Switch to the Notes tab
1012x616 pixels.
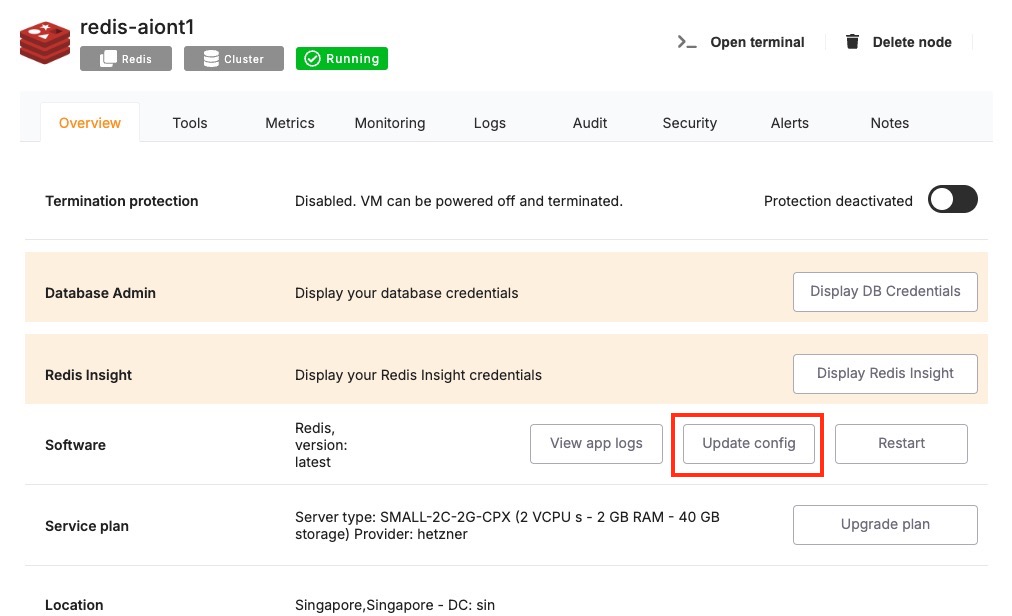pos(890,123)
